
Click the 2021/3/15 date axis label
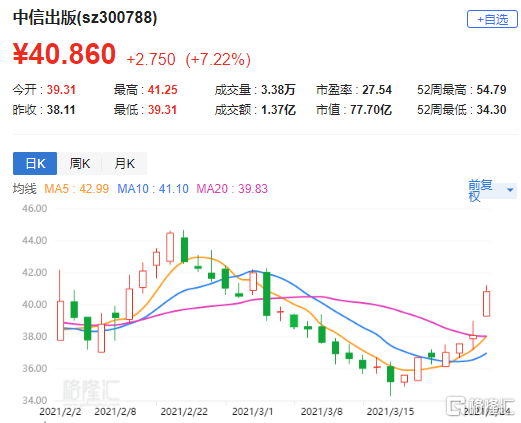pyautogui.click(x=390, y=412)
